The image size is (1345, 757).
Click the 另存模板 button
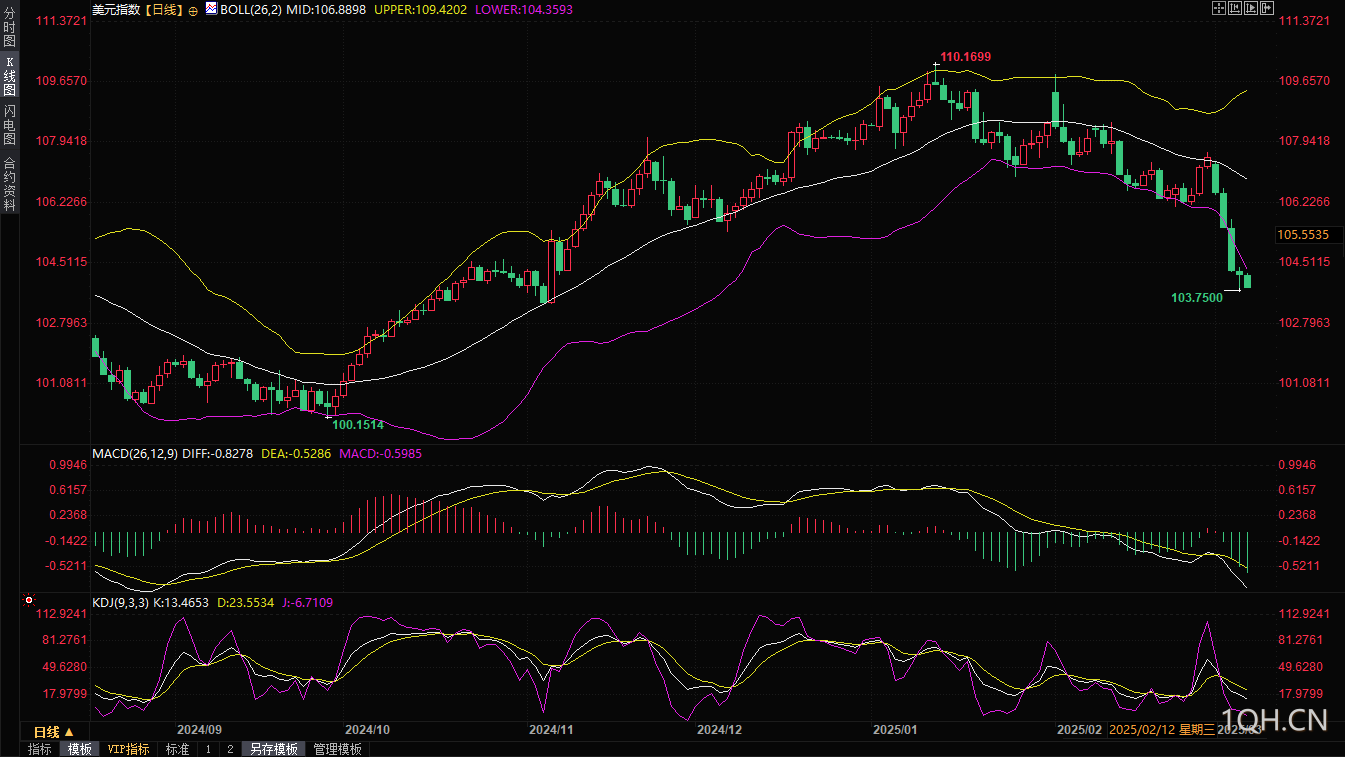click(x=274, y=749)
